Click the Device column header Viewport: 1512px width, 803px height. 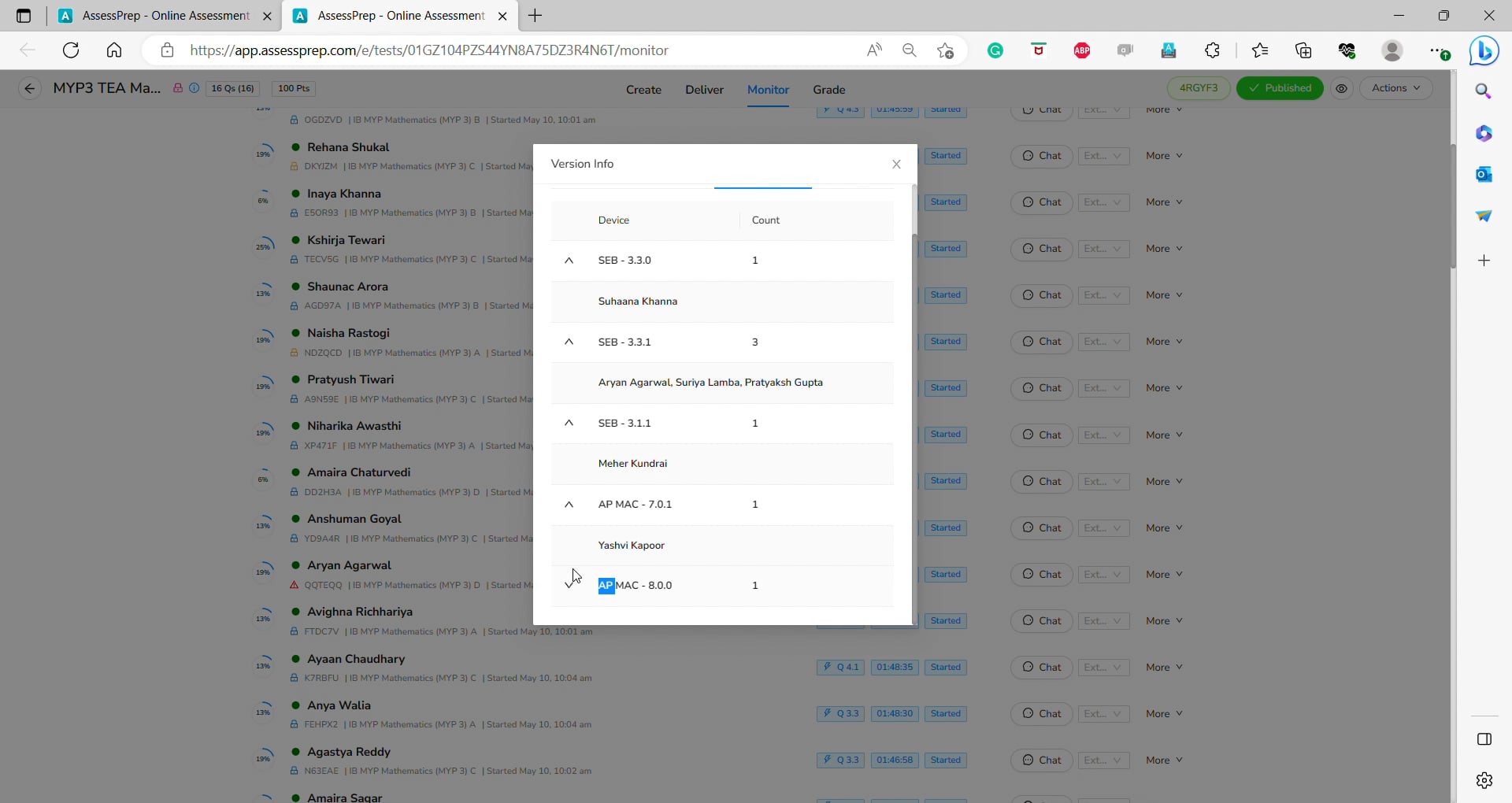613,220
